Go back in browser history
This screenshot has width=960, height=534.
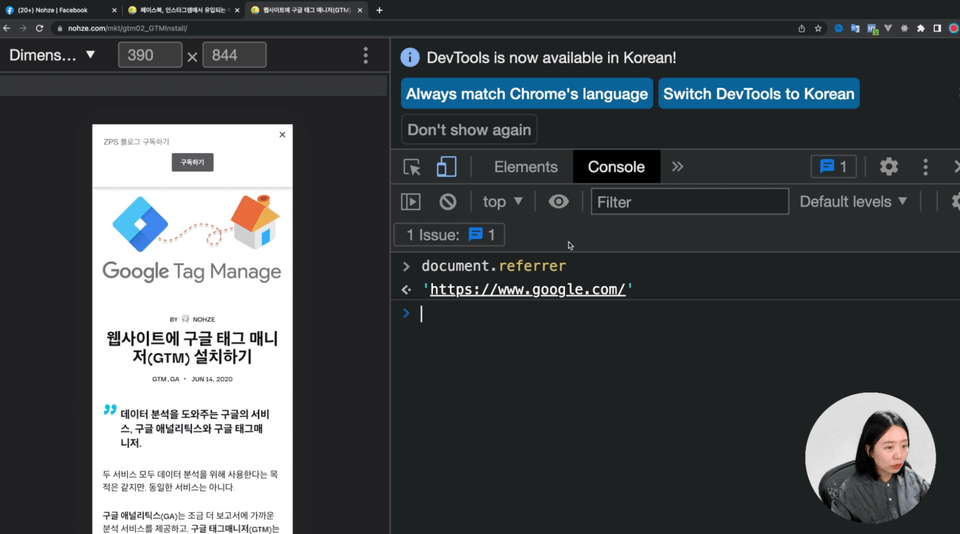6,28
